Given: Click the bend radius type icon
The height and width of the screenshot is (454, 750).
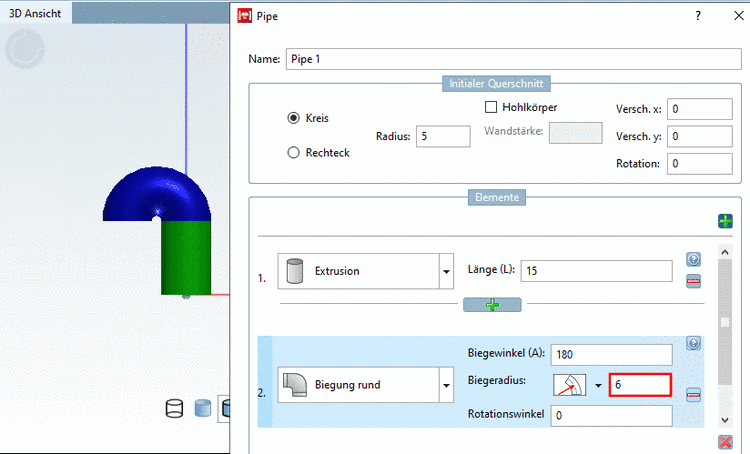Looking at the screenshot, I should (x=570, y=385).
